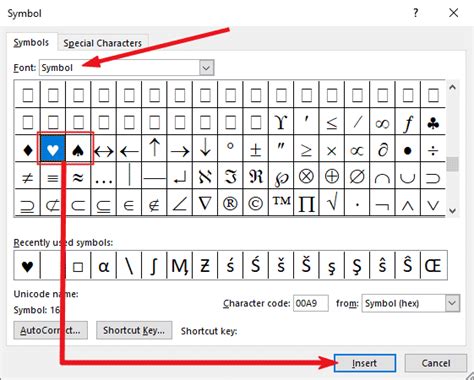Choose alpha from recently used symbols
Image resolution: width=474 pixels, height=380 pixels.
tap(104, 266)
